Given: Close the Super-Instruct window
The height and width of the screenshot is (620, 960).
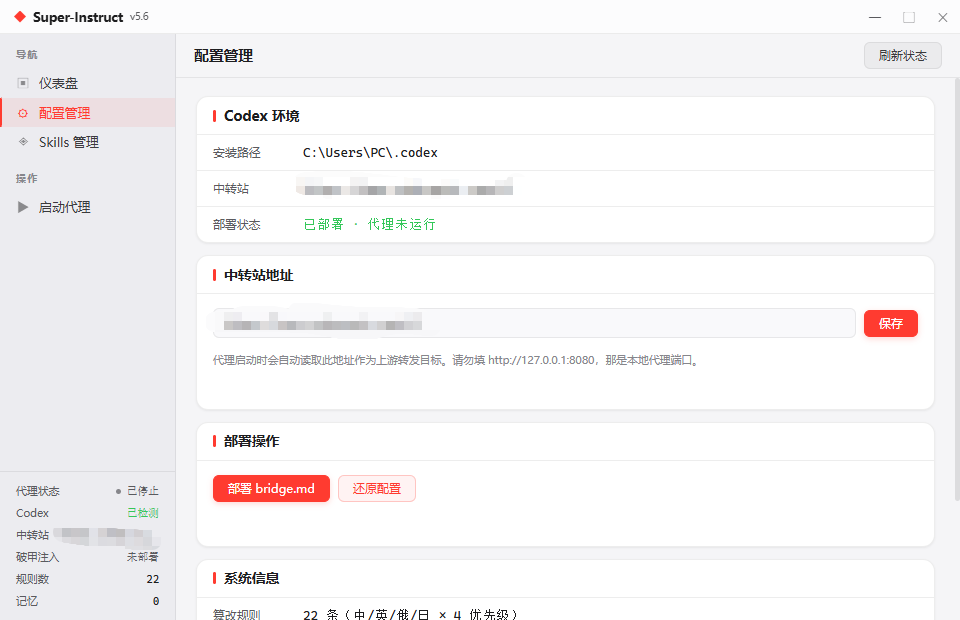Looking at the screenshot, I should click(x=943, y=17).
